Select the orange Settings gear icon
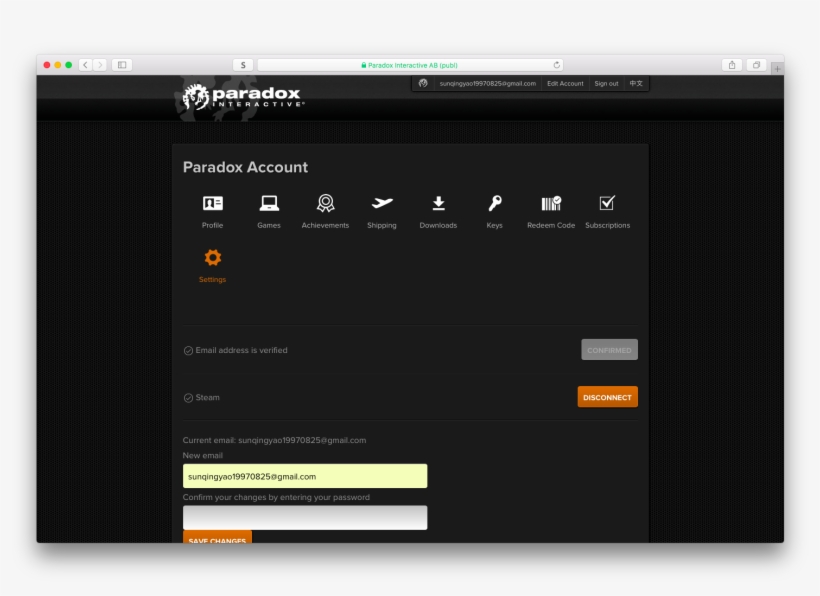This screenshot has width=820, height=596. pyautogui.click(x=212, y=258)
